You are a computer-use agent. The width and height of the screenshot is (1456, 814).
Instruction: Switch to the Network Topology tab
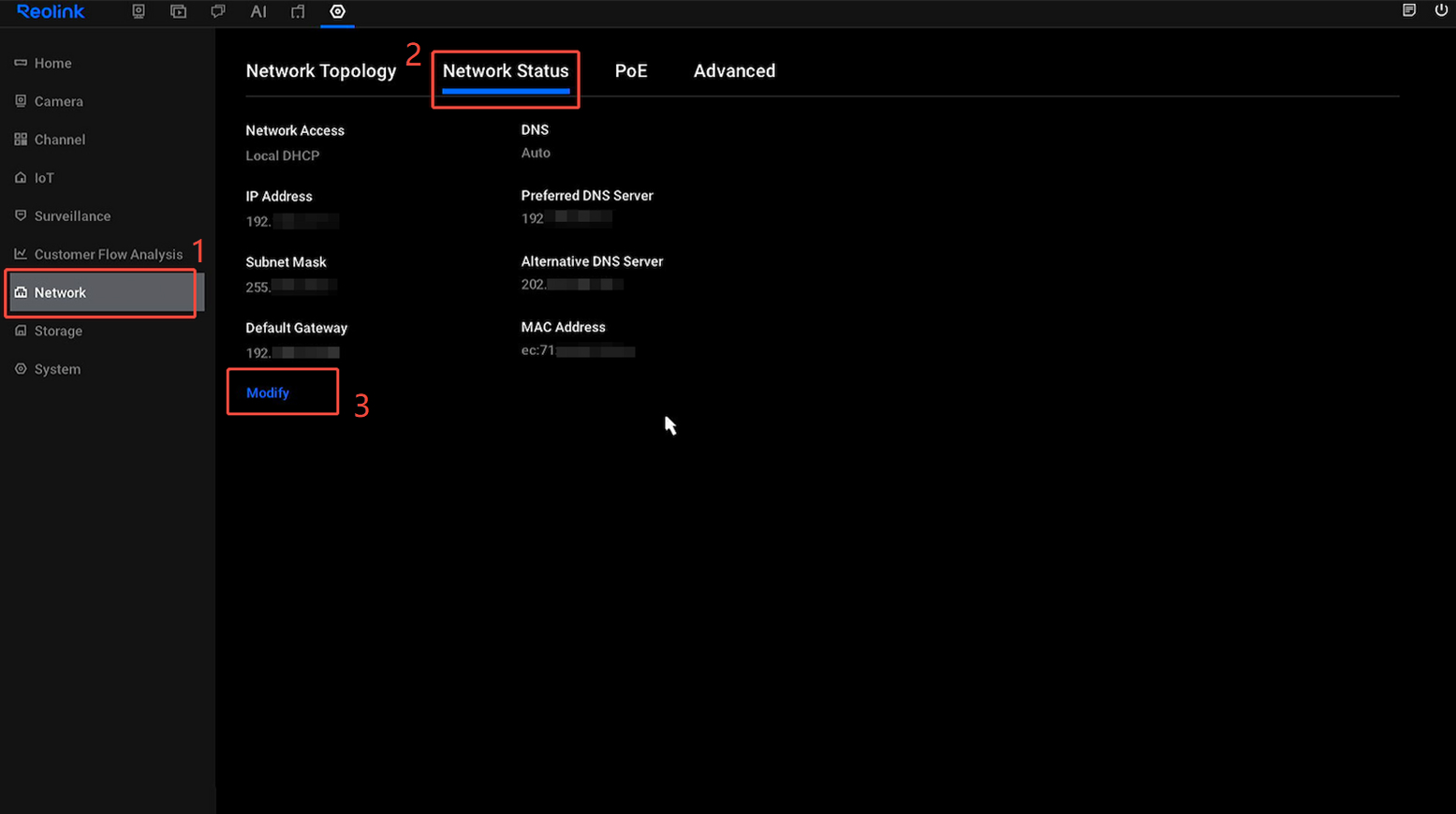tap(321, 71)
